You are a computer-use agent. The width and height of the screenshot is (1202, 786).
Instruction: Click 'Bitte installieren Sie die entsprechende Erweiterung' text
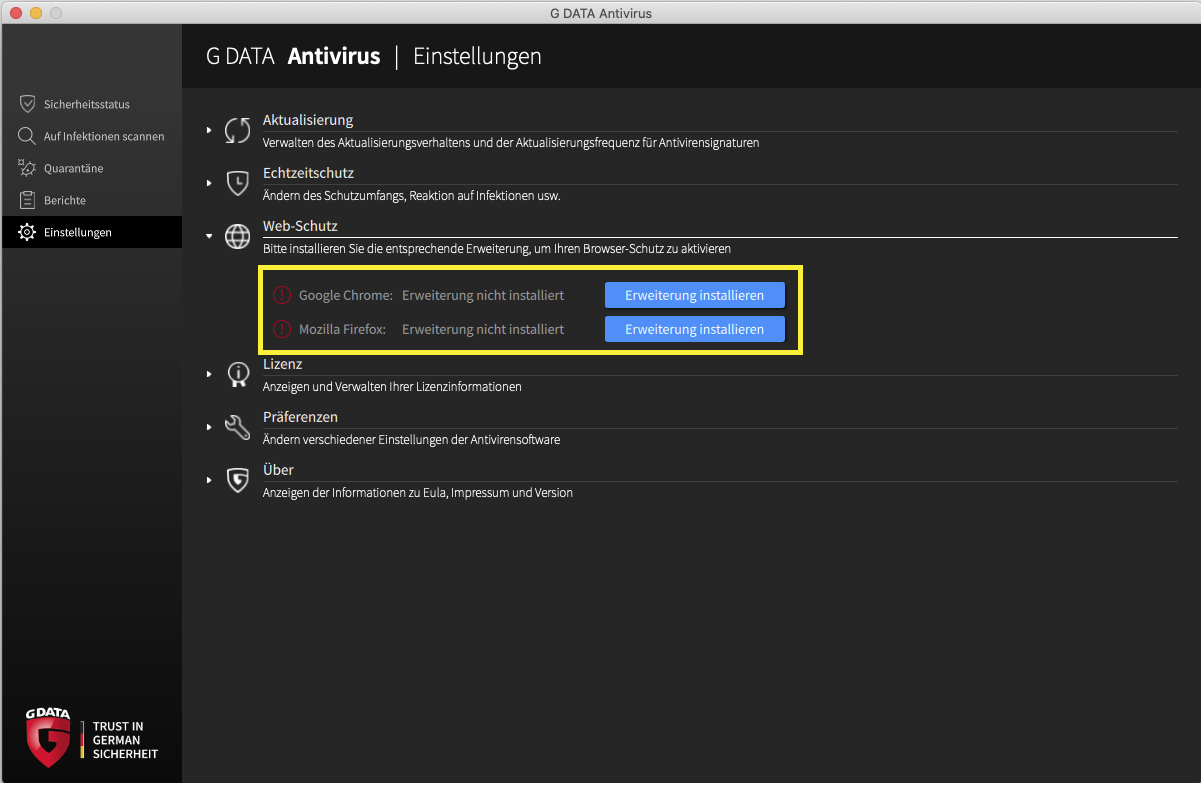pos(497,249)
